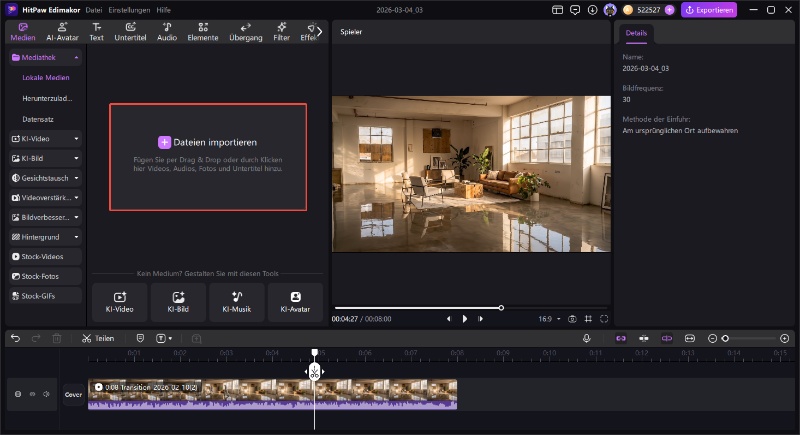
Task: Click the layout switcher icon in the title bar
Action: 557,10
